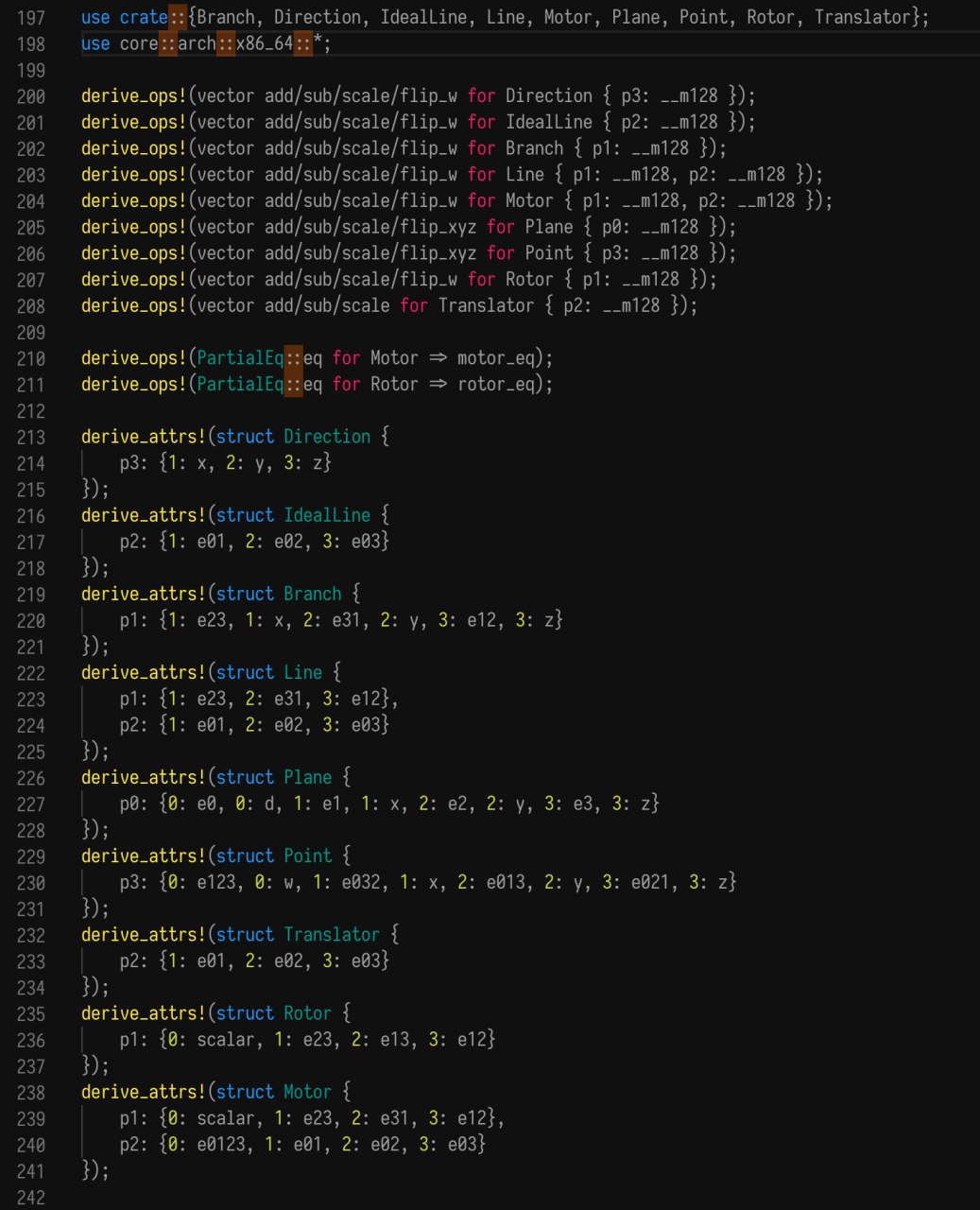Click 'Motor' on line 204
Screen dimensions: 980x1210
[529, 200]
